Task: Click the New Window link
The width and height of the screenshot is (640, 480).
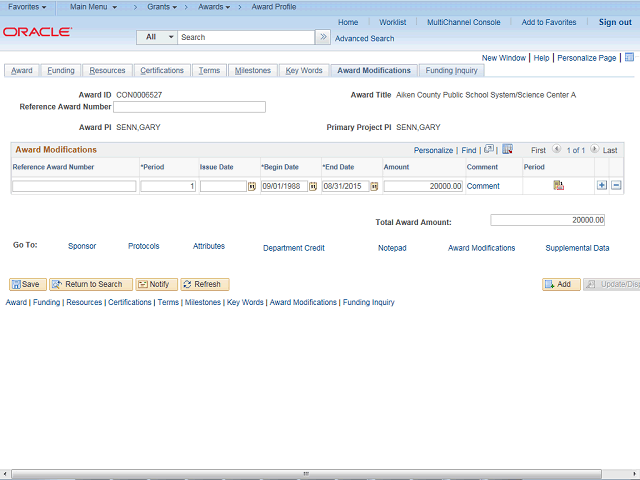Action: pos(504,58)
